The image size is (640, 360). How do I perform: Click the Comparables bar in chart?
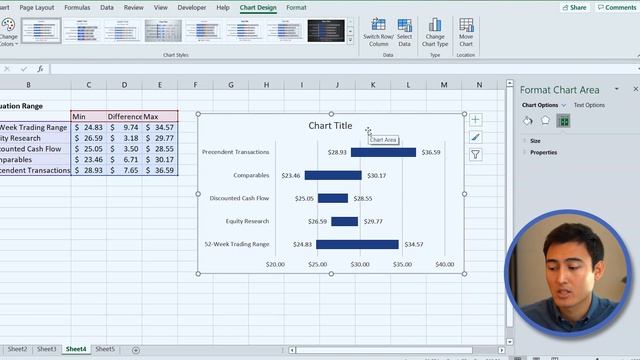point(333,176)
